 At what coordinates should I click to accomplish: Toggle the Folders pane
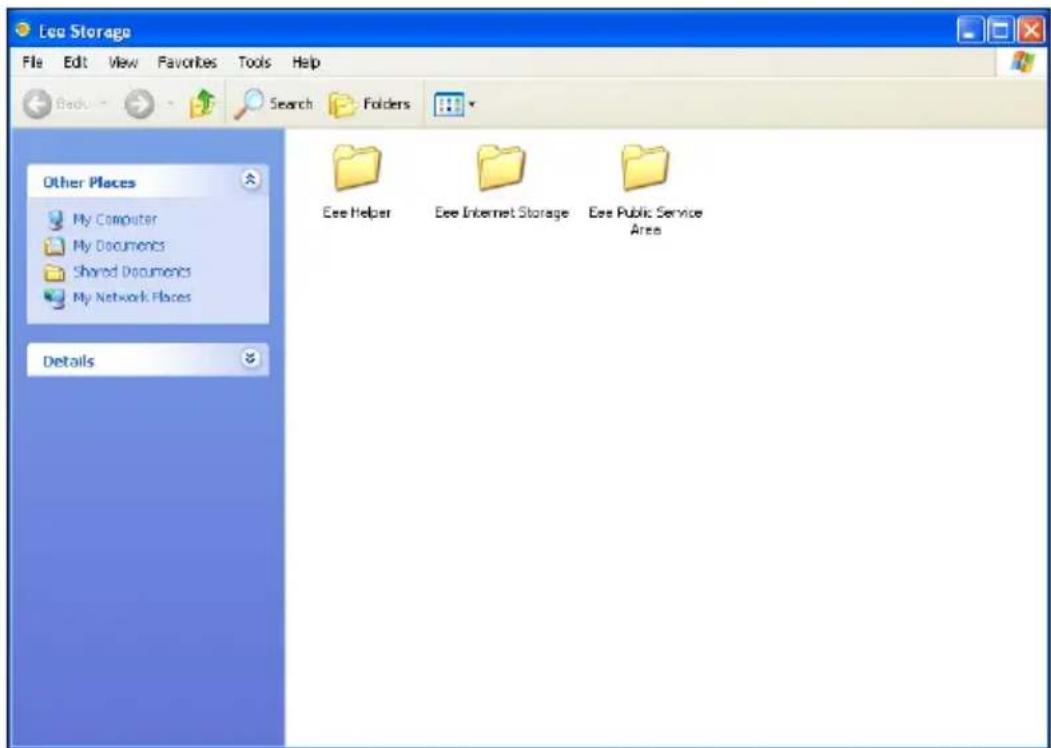click(369, 105)
